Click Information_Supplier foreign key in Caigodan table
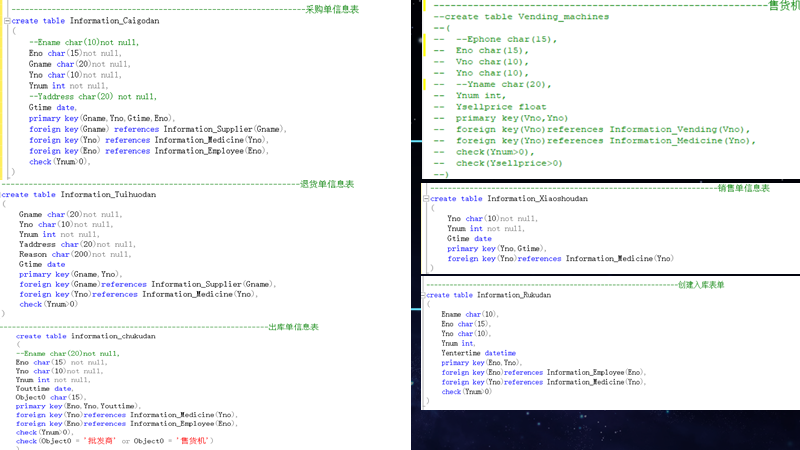 pyautogui.click(x=158, y=129)
